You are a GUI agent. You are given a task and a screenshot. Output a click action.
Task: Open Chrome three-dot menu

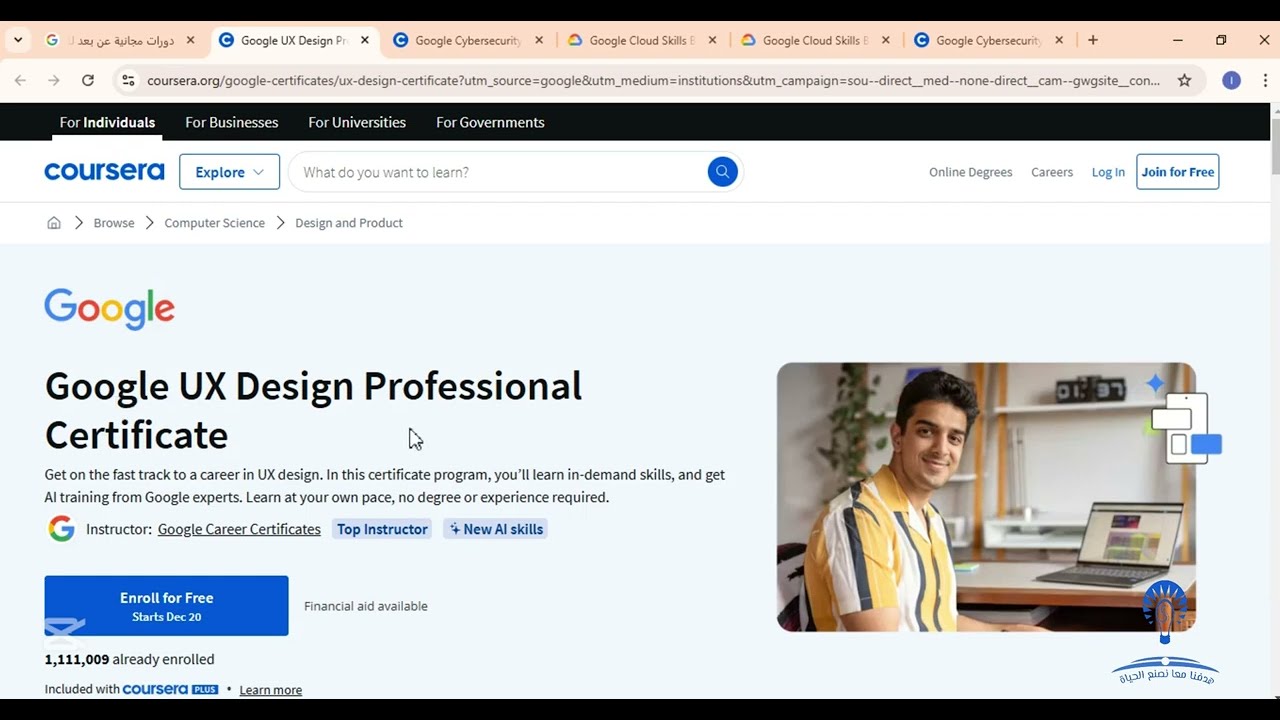coord(1265,80)
